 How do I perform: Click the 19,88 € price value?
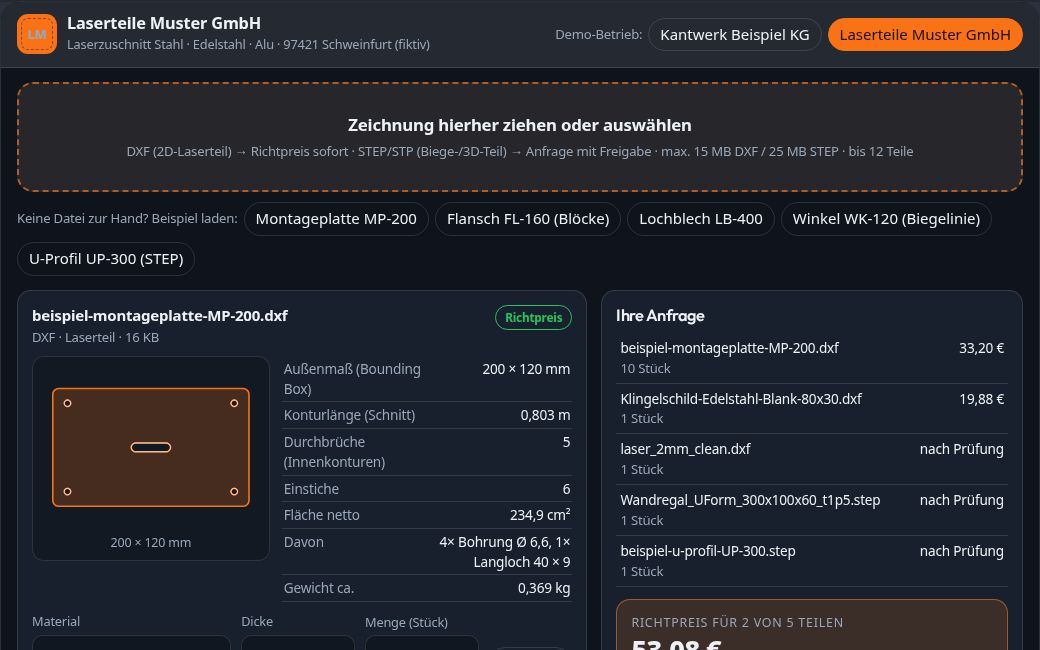click(981, 399)
